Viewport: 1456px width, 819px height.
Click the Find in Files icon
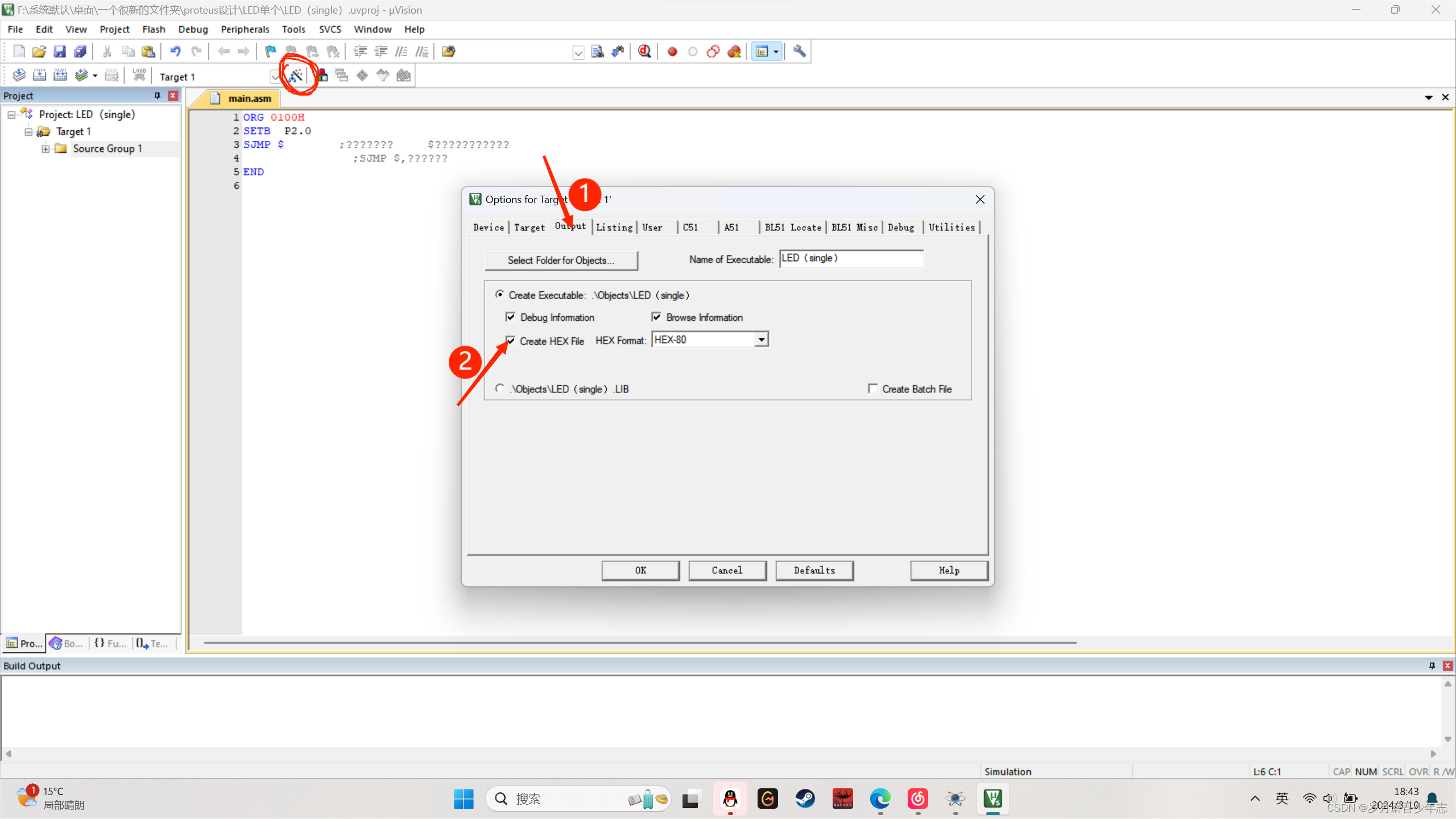click(x=448, y=52)
